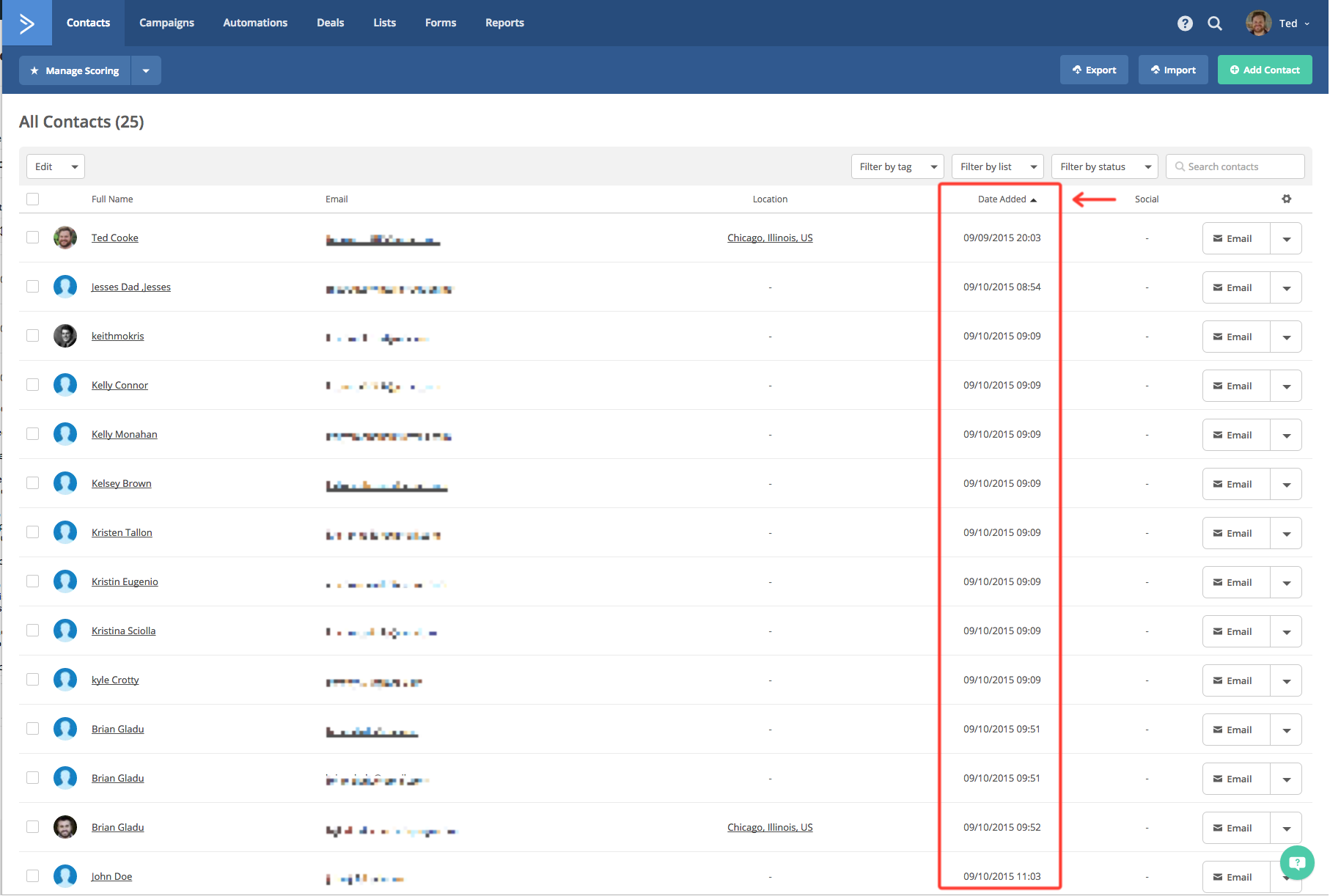The image size is (1330, 896).
Task: Open the help question mark icon
Action: pyautogui.click(x=1185, y=23)
